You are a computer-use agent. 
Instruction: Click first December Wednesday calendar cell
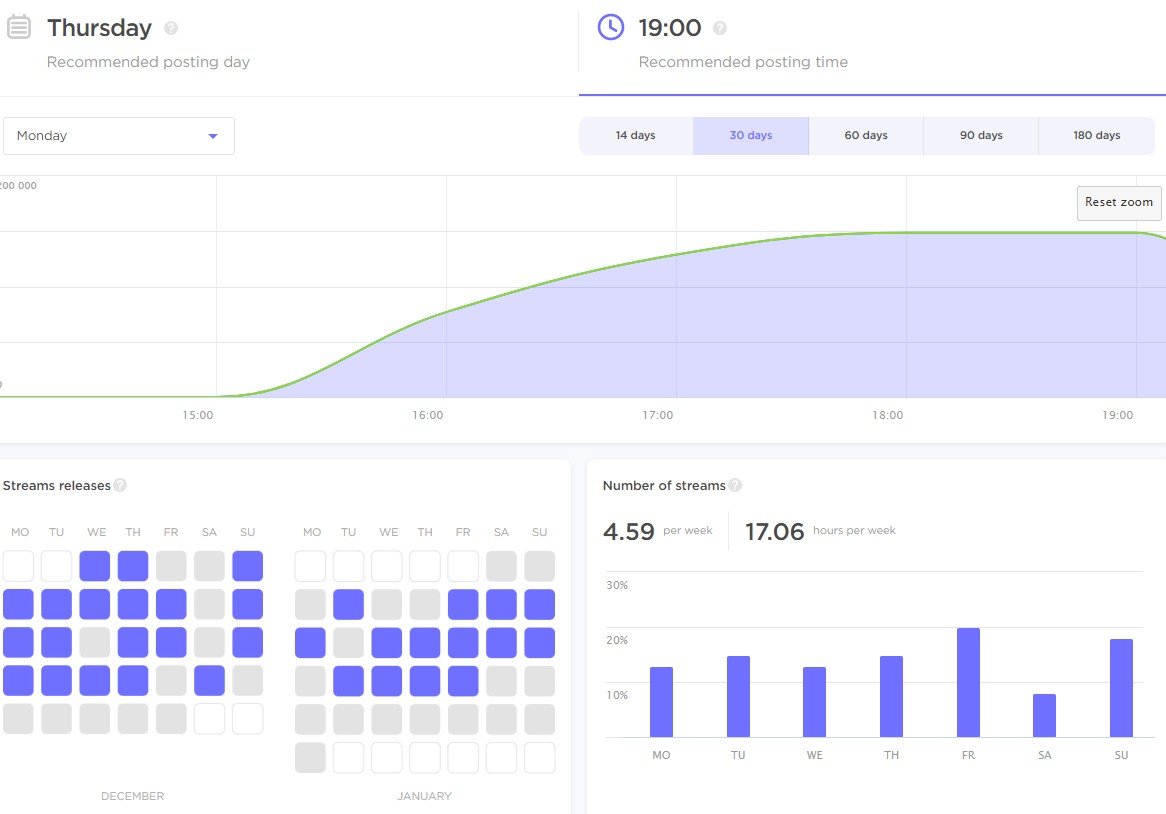pyautogui.click(x=95, y=566)
